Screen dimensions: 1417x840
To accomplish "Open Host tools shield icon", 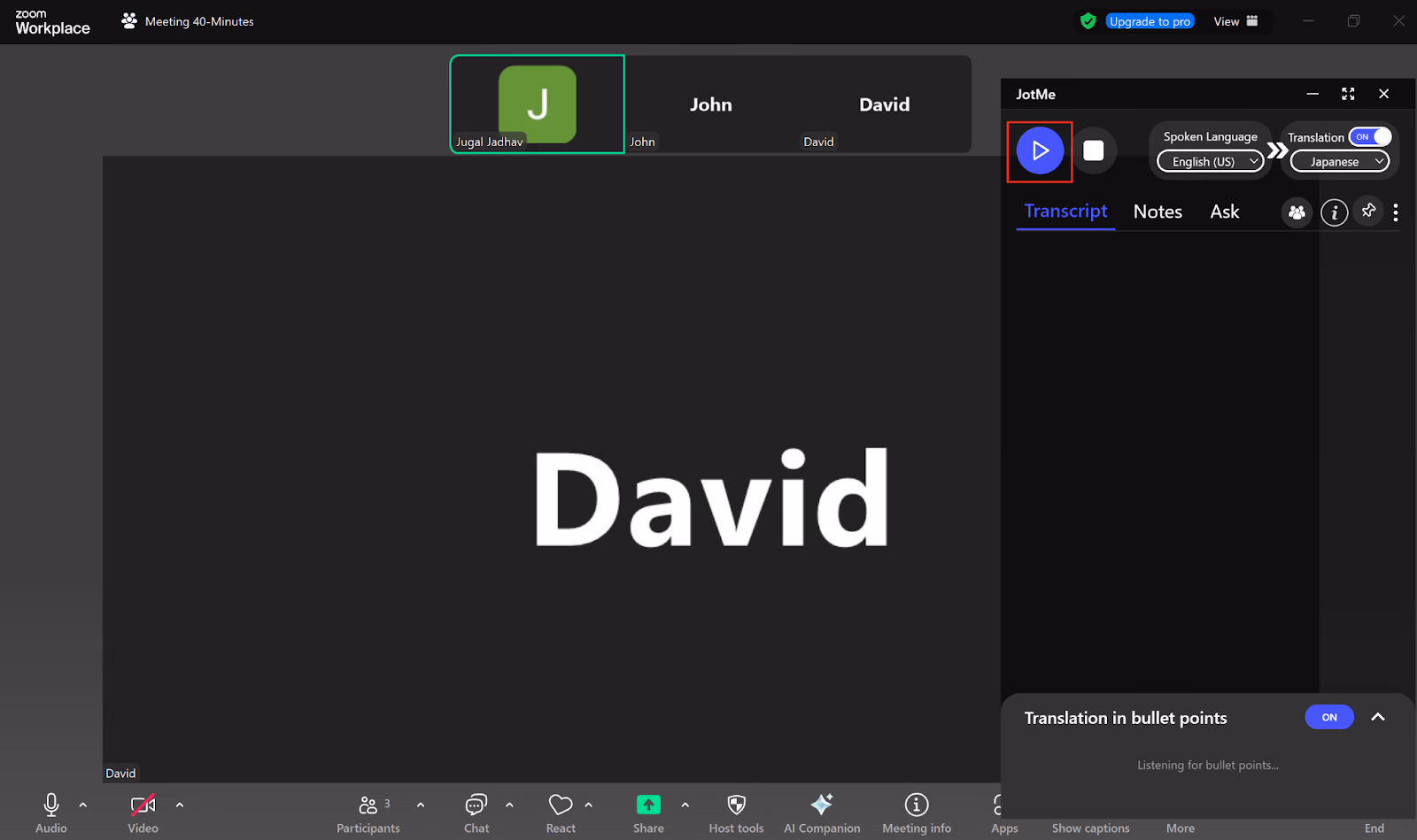I will click(x=736, y=805).
